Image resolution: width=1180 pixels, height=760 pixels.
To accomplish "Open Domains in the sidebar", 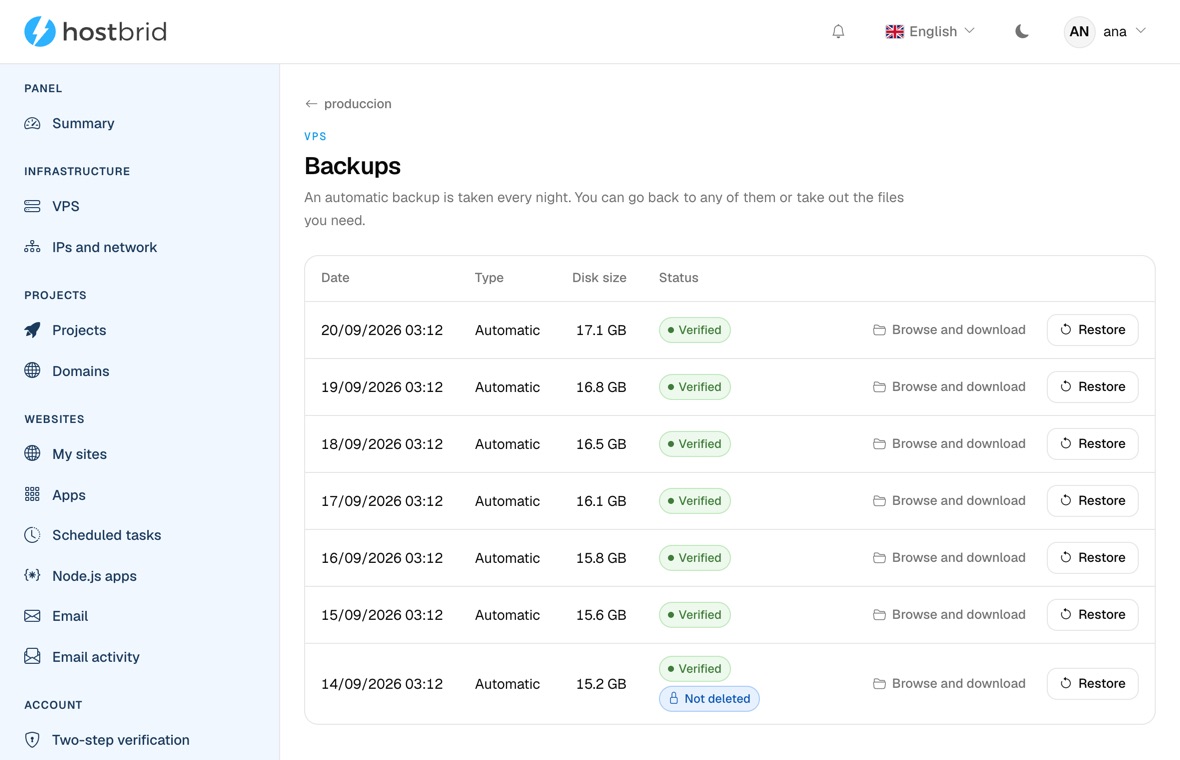I will (x=81, y=371).
